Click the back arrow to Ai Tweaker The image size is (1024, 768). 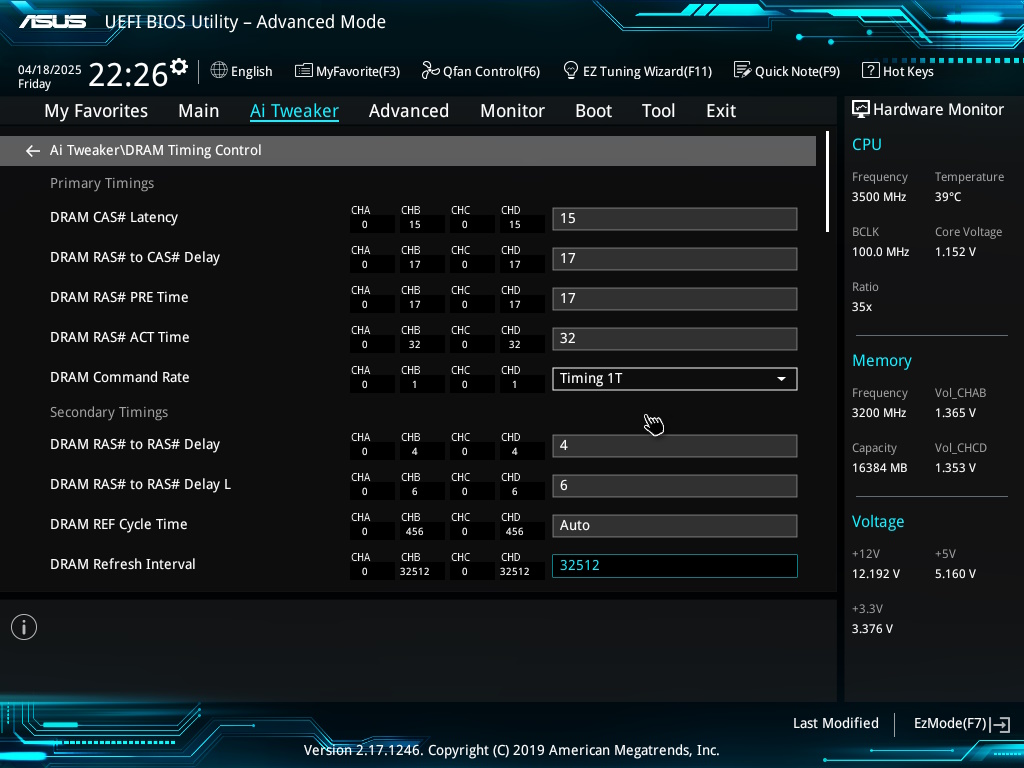(33, 151)
